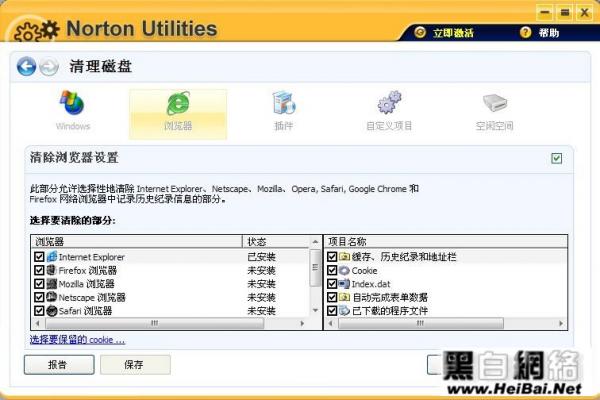Viewport: 600px width, 400px height.
Task: Uncheck the Index.dat checkbox
Action: click(x=332, y=284)
